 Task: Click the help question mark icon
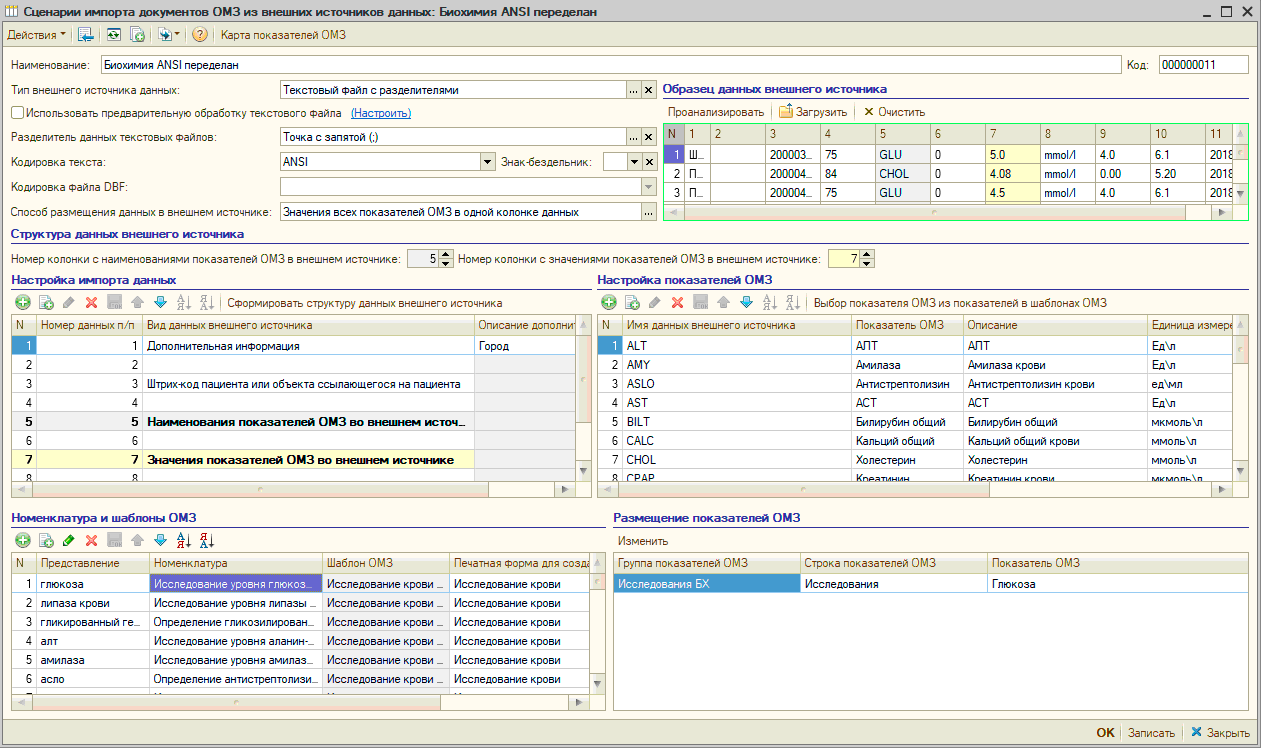pos(200,35)
